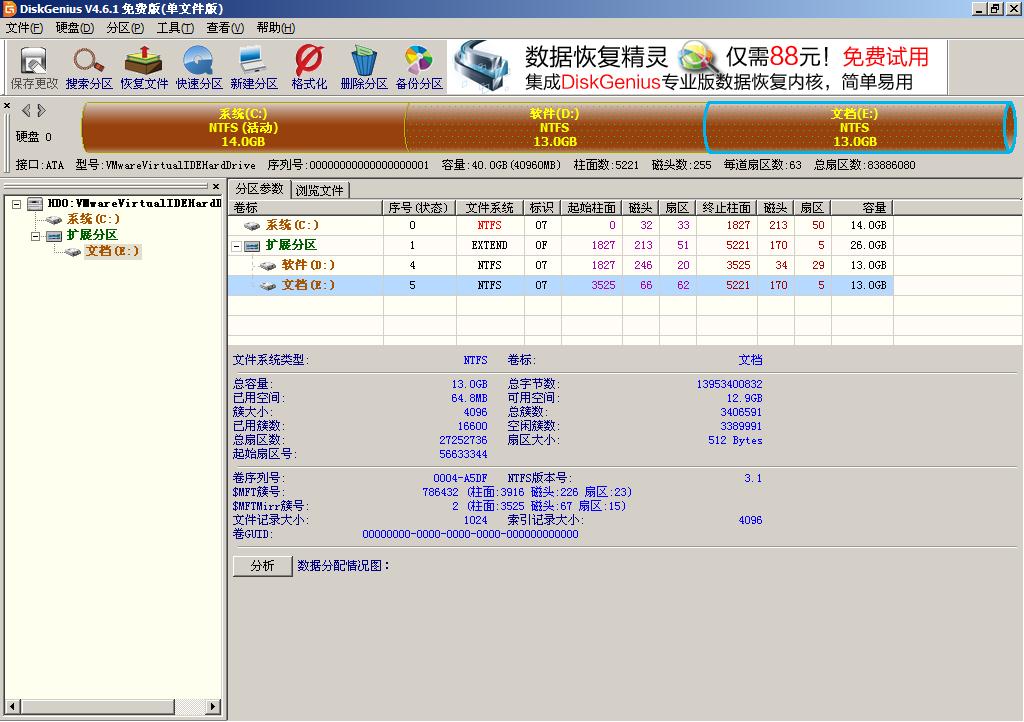Click the volume serial 0004-A5DF value

point(460,479)
